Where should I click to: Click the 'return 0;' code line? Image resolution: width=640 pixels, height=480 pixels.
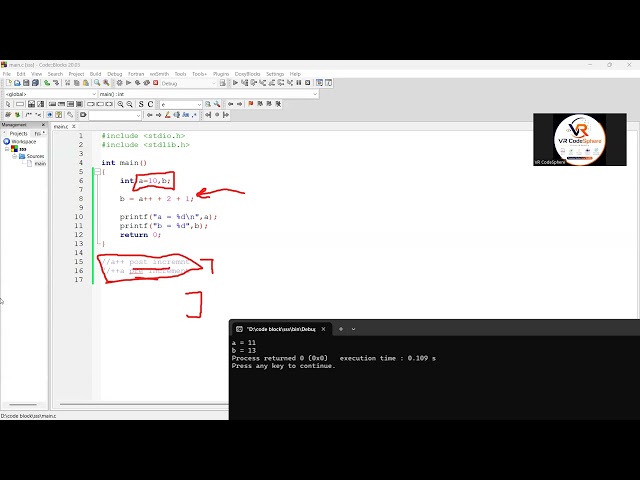tap(140, 235)
